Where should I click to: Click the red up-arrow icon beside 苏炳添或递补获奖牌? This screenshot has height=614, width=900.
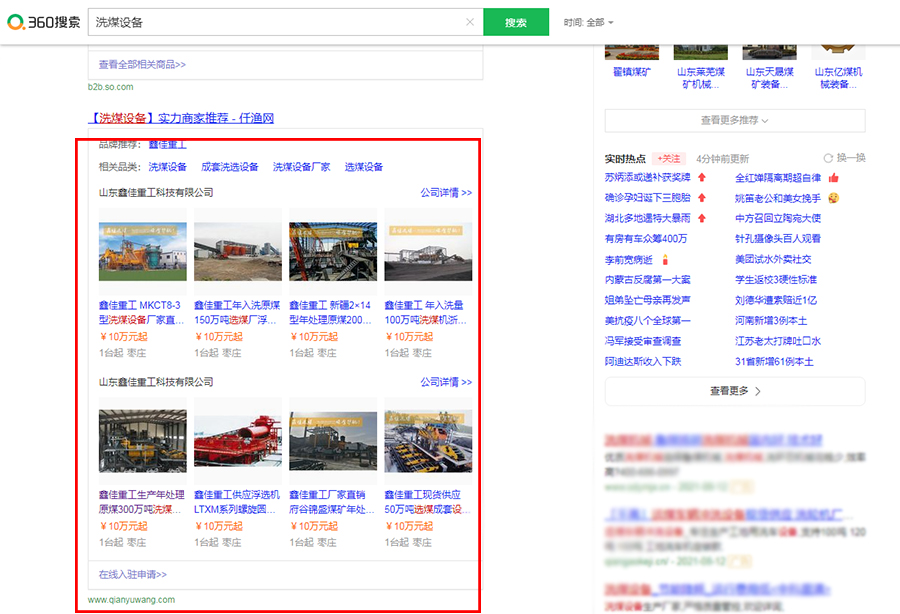[x=701, y=177]
